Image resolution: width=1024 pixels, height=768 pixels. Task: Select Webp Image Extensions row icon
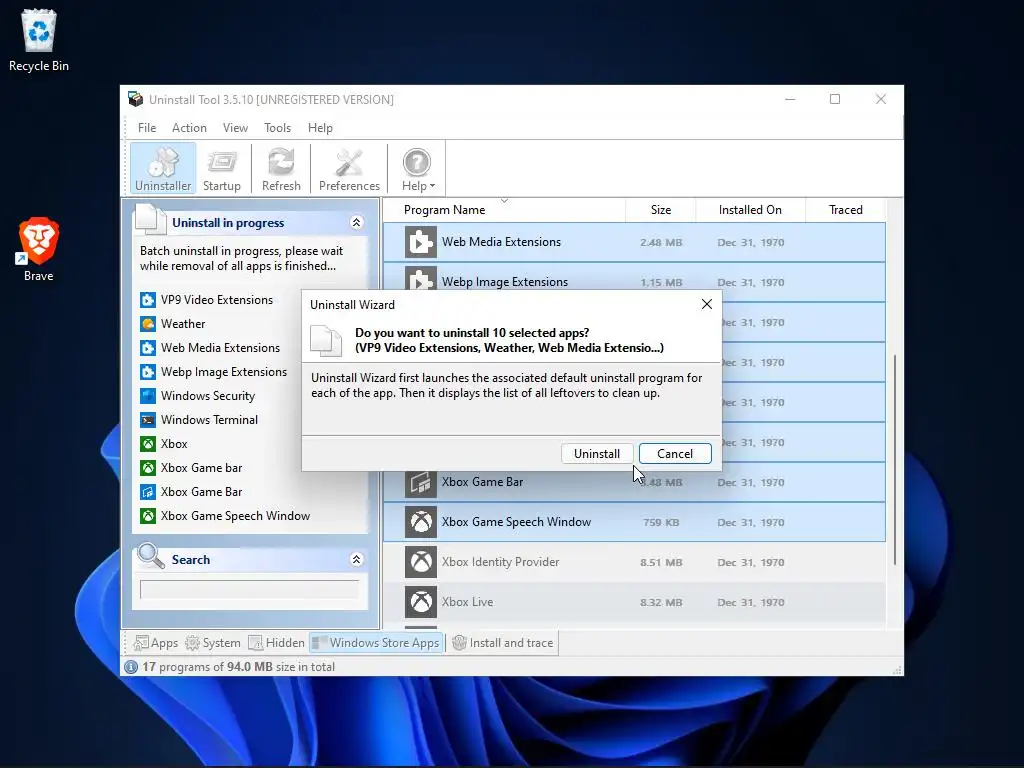[x=421, y=278]
